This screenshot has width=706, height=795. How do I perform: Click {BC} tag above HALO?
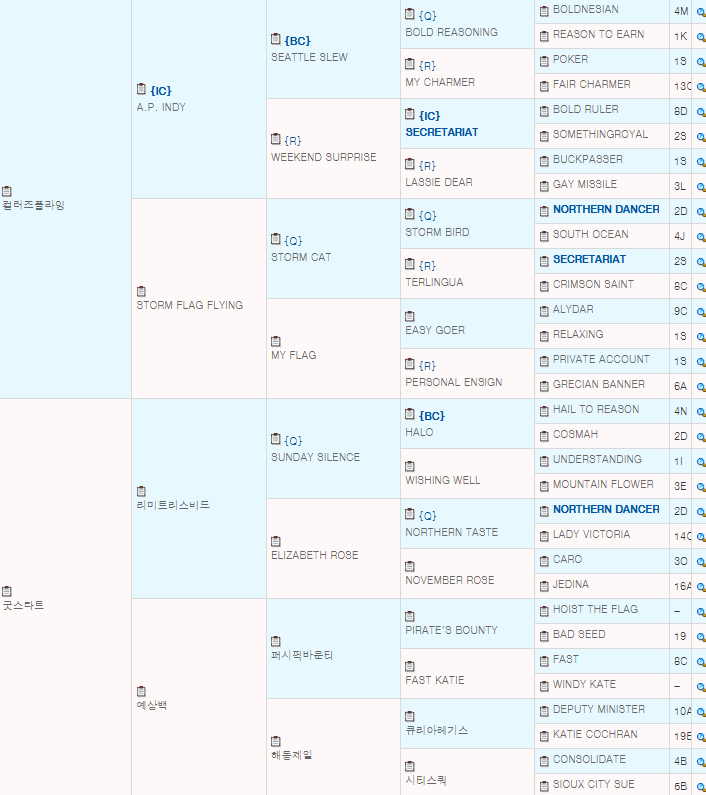(x=432, y=416)
